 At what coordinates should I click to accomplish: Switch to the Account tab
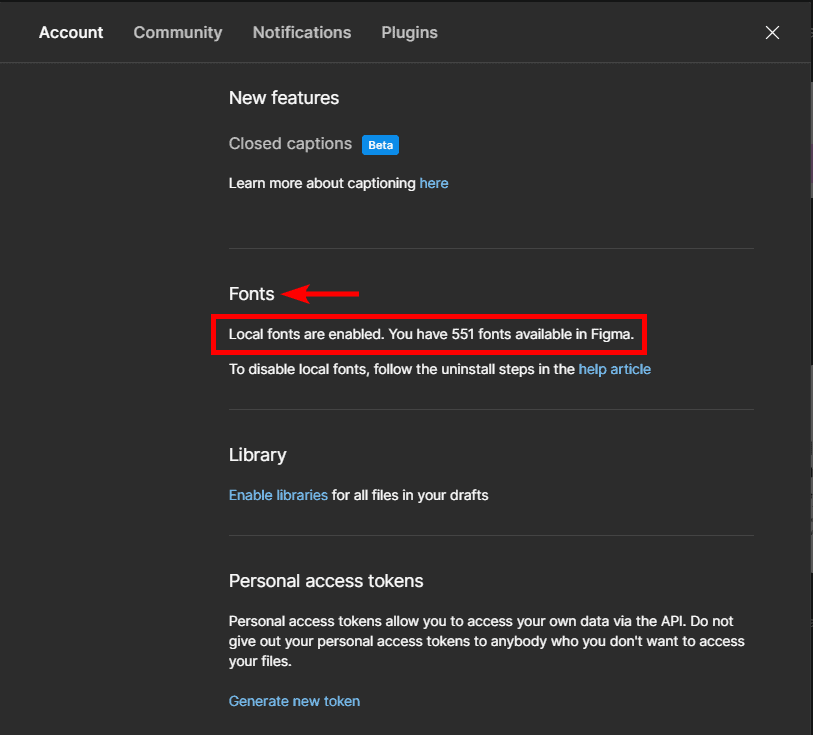click(71, 33)
